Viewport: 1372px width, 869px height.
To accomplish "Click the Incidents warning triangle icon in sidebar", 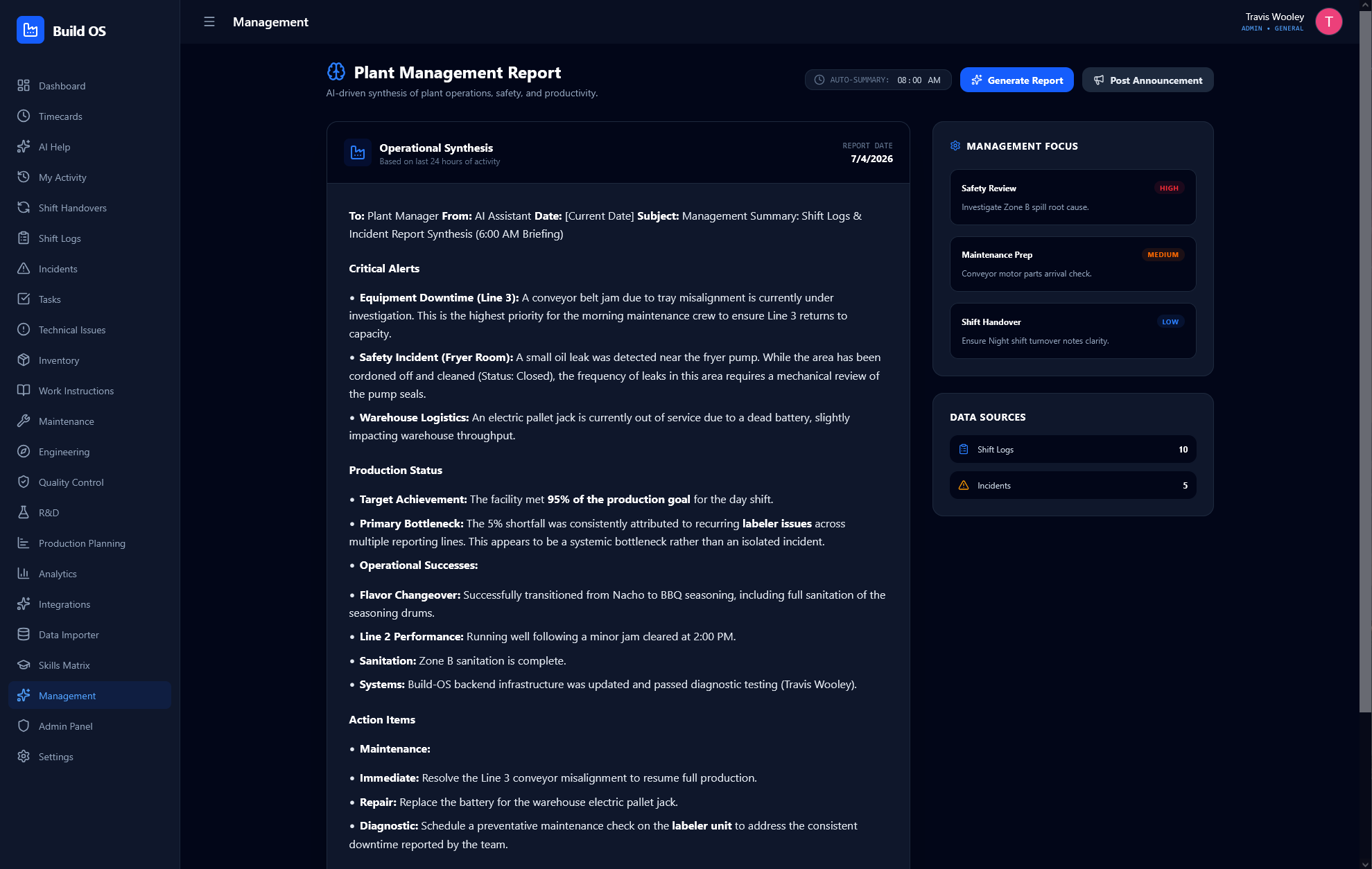I will (x=24, y=268).
